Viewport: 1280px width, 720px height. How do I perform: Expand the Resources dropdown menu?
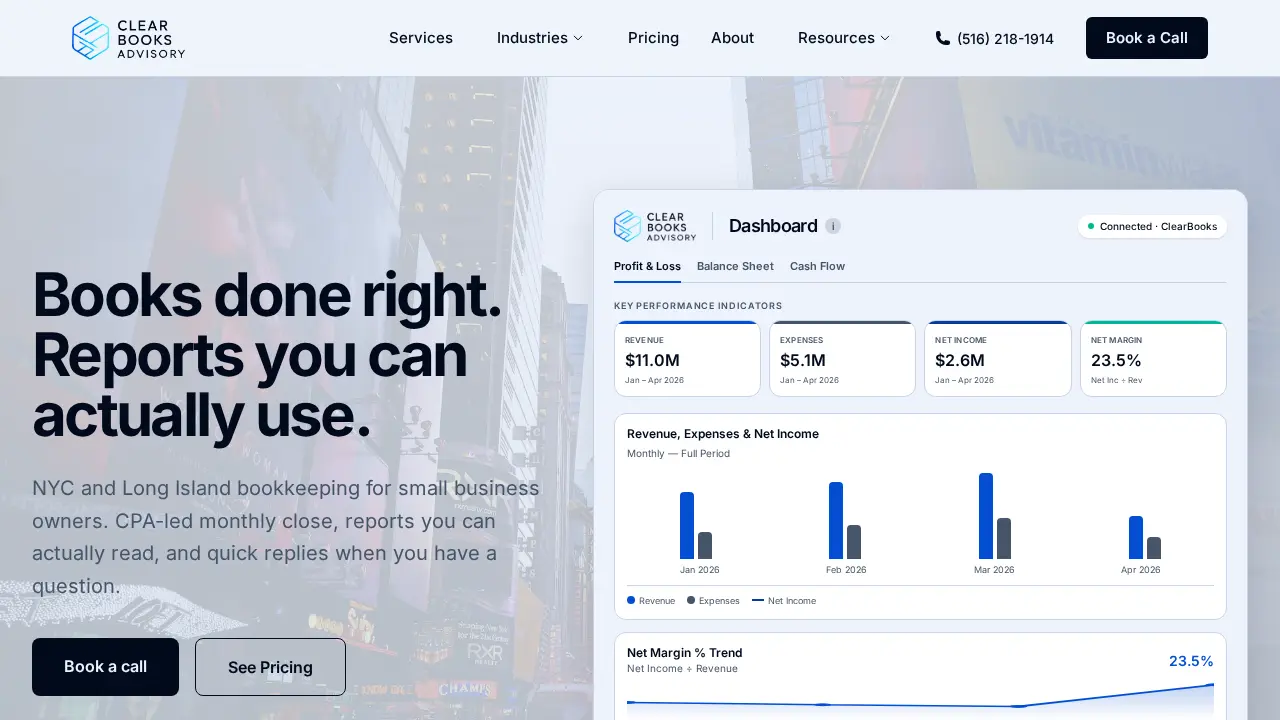click(844, 38)
